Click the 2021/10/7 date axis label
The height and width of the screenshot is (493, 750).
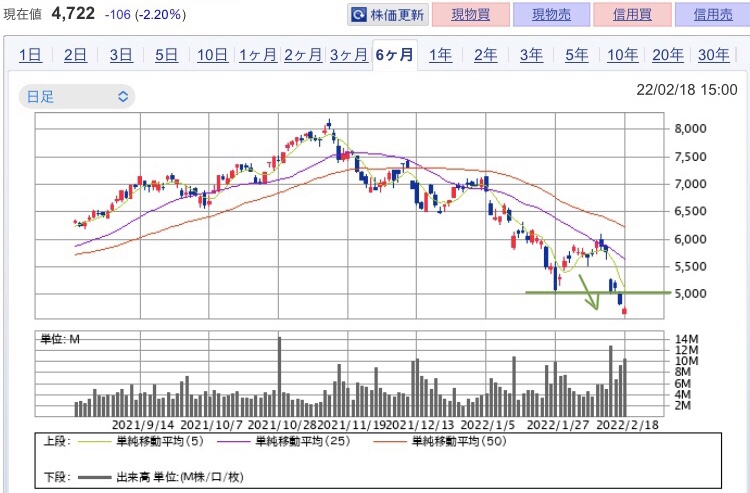point(211,425)
